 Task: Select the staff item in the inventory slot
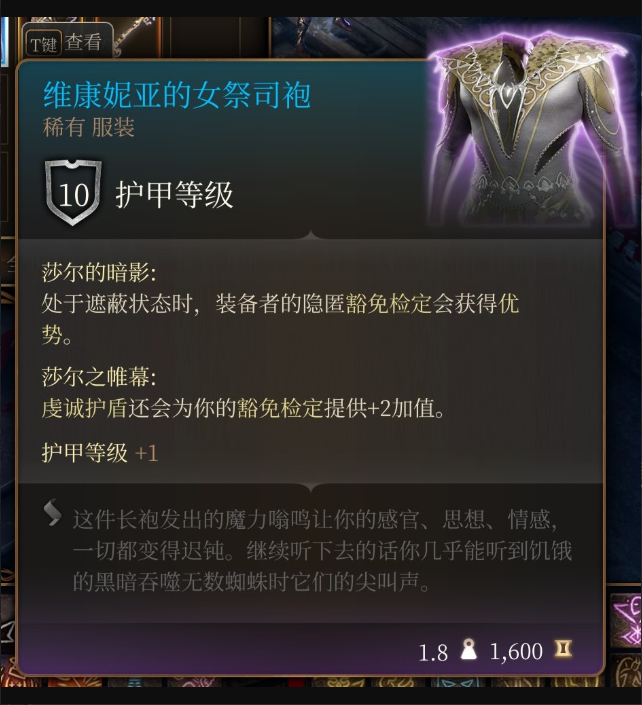pyautogui.click(x=133, y=36)
